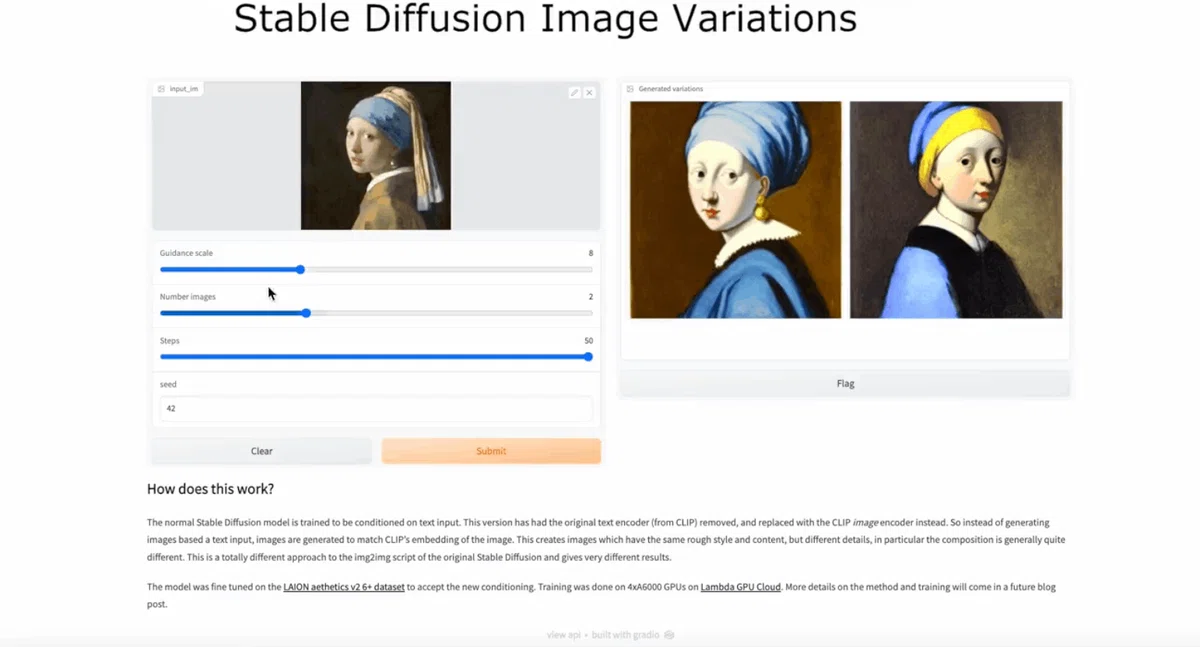The width and height of the screenshot is (1200, 647).
Task: Open the LAION aesthetics v2 6+ dataset link
Action: point(344,587)
